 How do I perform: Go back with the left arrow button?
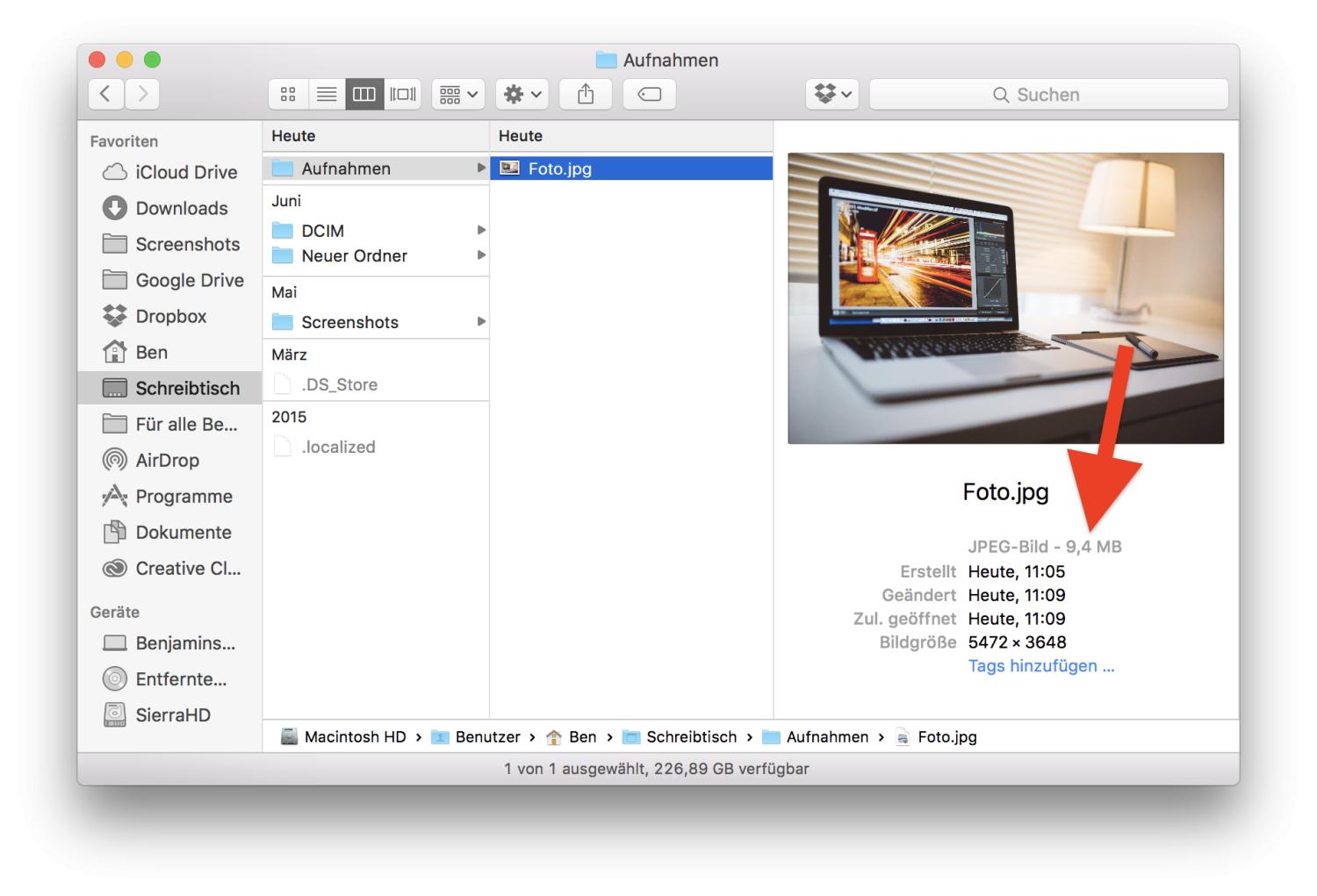point(105,94)
